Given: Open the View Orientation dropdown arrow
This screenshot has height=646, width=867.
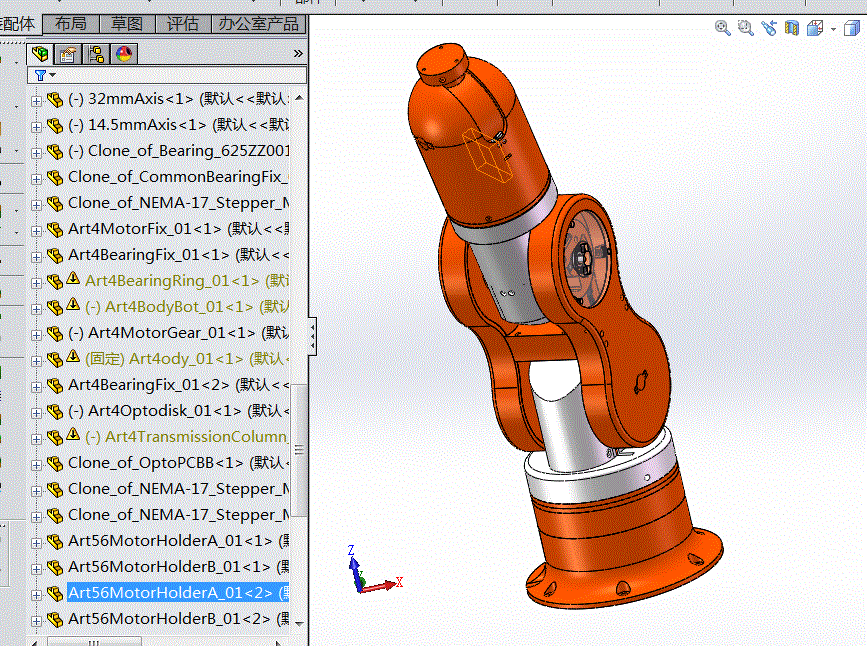Looking at the screenshot, I should 833,29.
